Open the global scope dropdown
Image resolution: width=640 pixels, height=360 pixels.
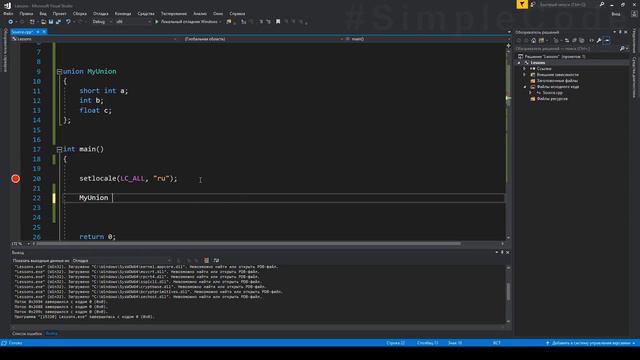coord(262,39)
